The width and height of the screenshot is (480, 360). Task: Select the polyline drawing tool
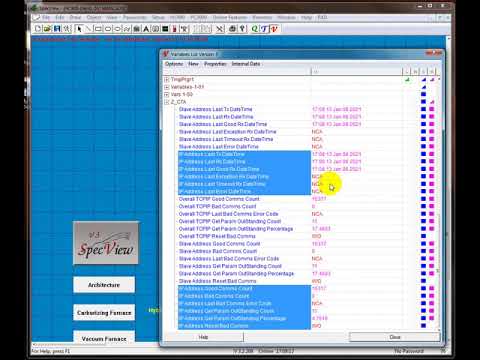click(x=127, y=29)
